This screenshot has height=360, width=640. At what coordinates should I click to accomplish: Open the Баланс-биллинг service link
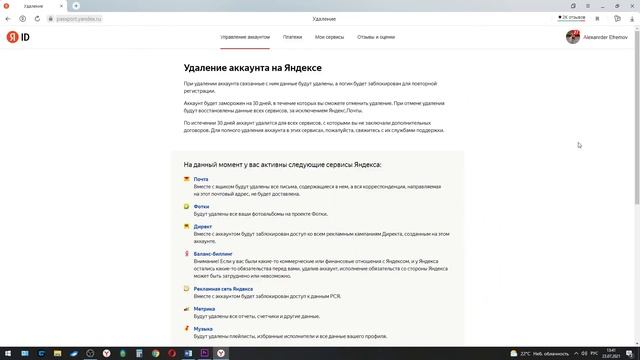coord(213,254)
